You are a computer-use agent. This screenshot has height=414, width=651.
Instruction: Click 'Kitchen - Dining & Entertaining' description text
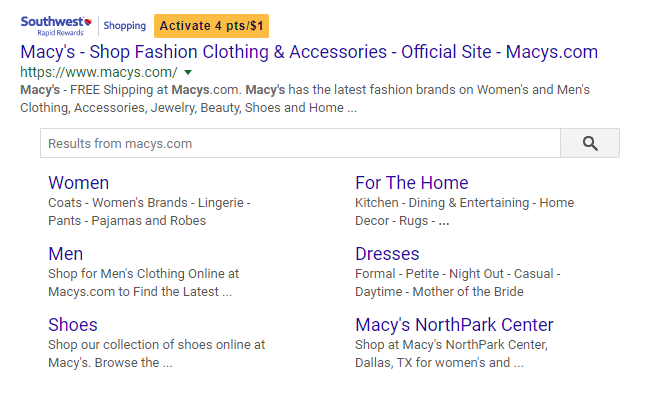(442, 203)
